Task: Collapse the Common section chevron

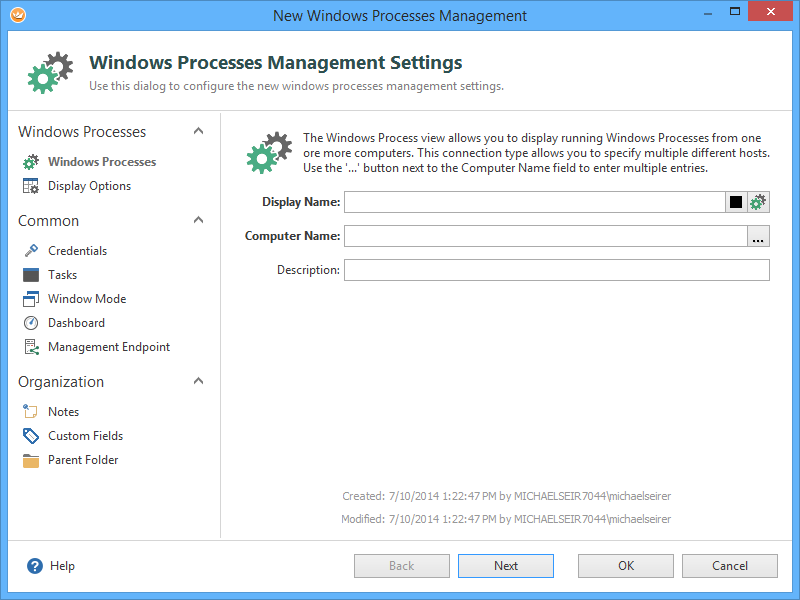Action: coord(198,221)
